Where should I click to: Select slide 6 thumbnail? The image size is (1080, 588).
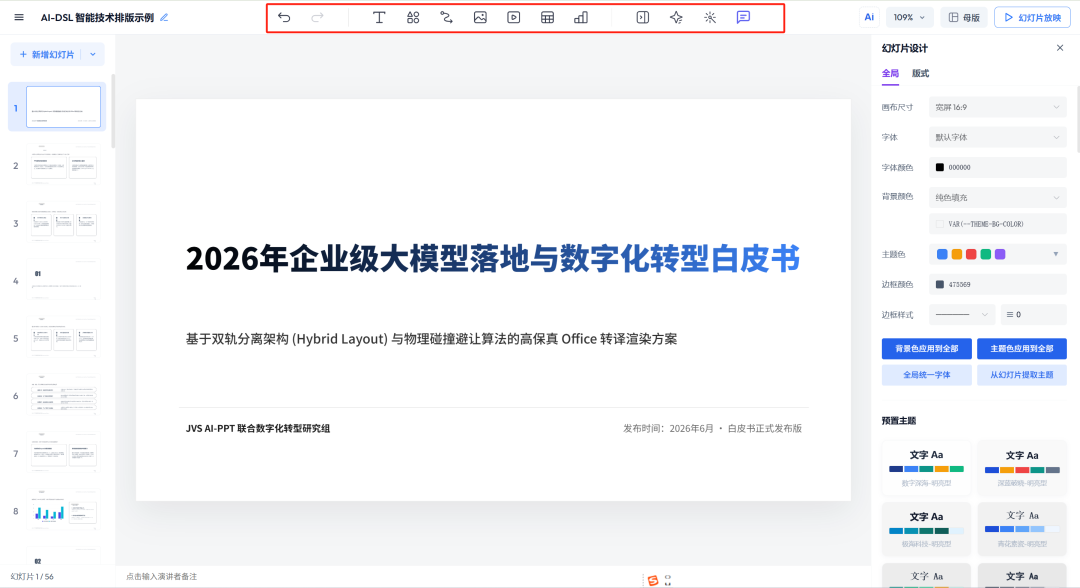point(63,395)
